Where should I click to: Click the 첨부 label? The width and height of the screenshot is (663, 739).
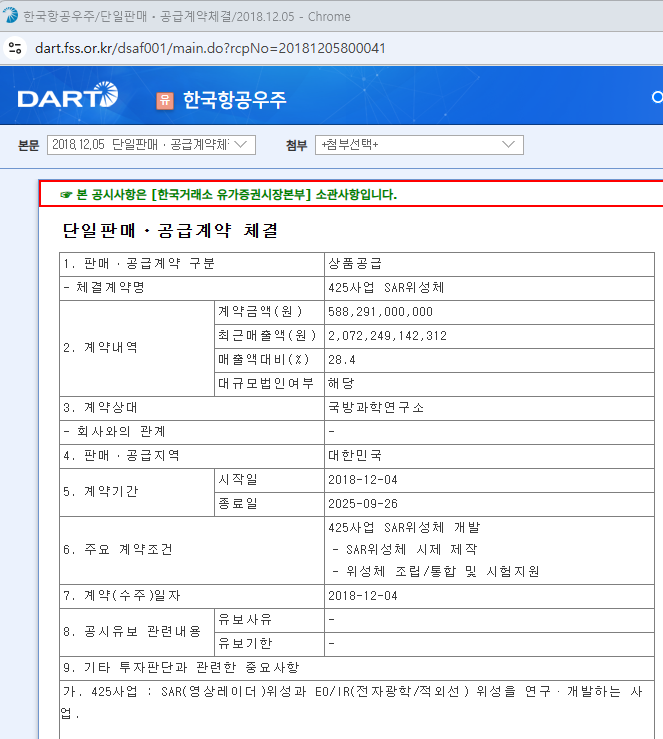(x=296, y=146)
